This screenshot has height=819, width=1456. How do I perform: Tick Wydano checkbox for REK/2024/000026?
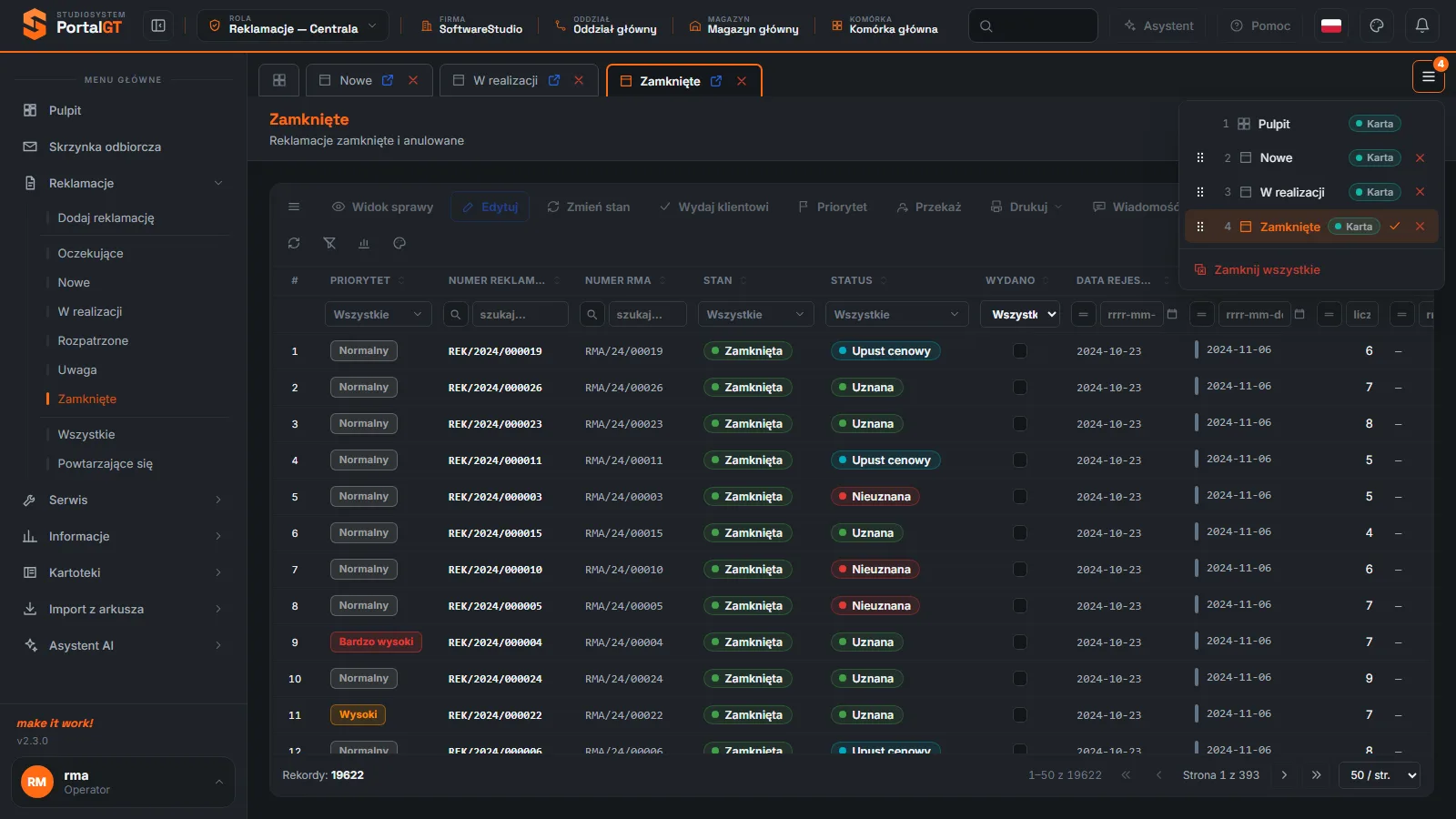(1020, 388)
